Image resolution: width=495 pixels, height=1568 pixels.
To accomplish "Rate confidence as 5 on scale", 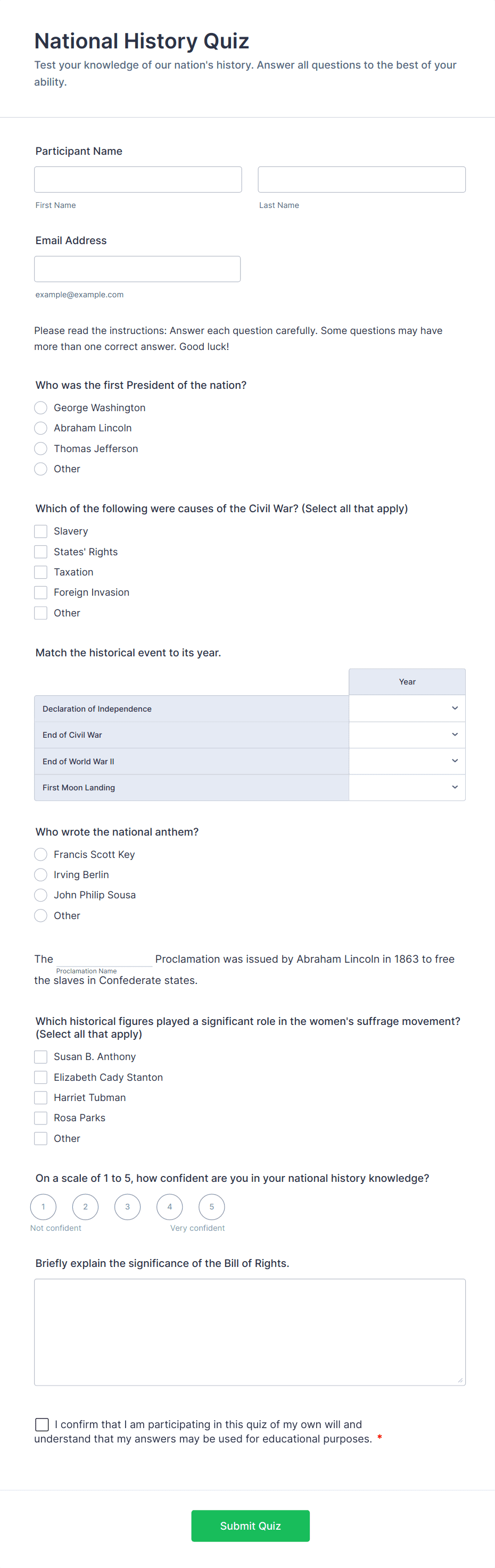I will (x=212, y=1206).
